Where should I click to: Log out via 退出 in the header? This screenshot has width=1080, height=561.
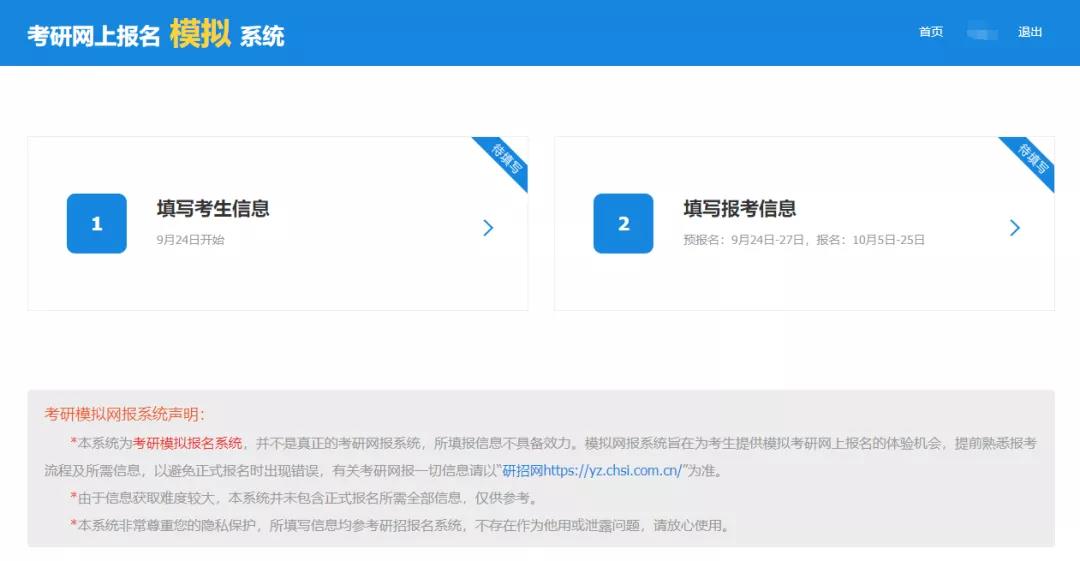click(x=1030, y=32)
